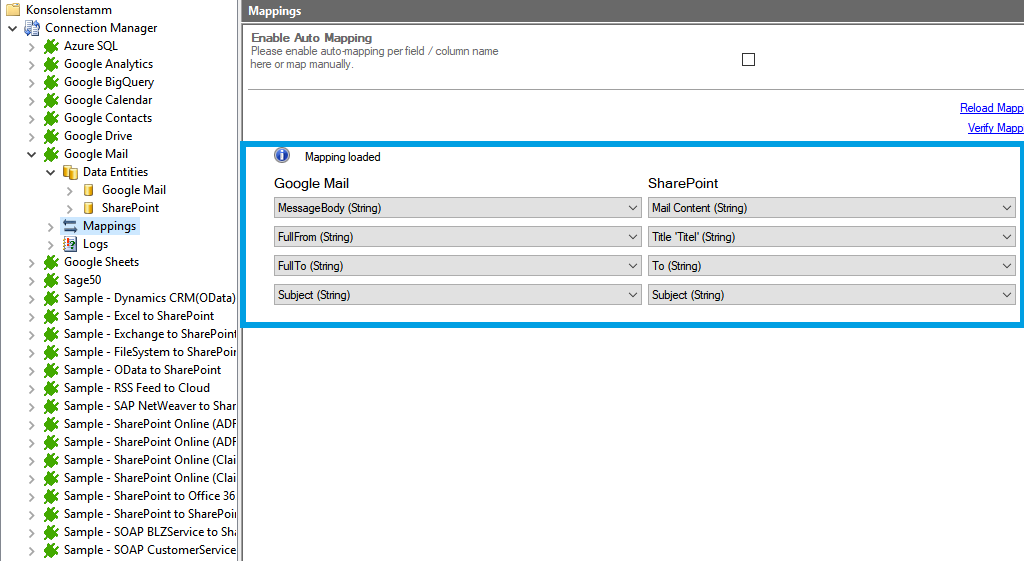Expand the Google Drive tree node
1024x561 pixels.
click(x=31, y=136)
